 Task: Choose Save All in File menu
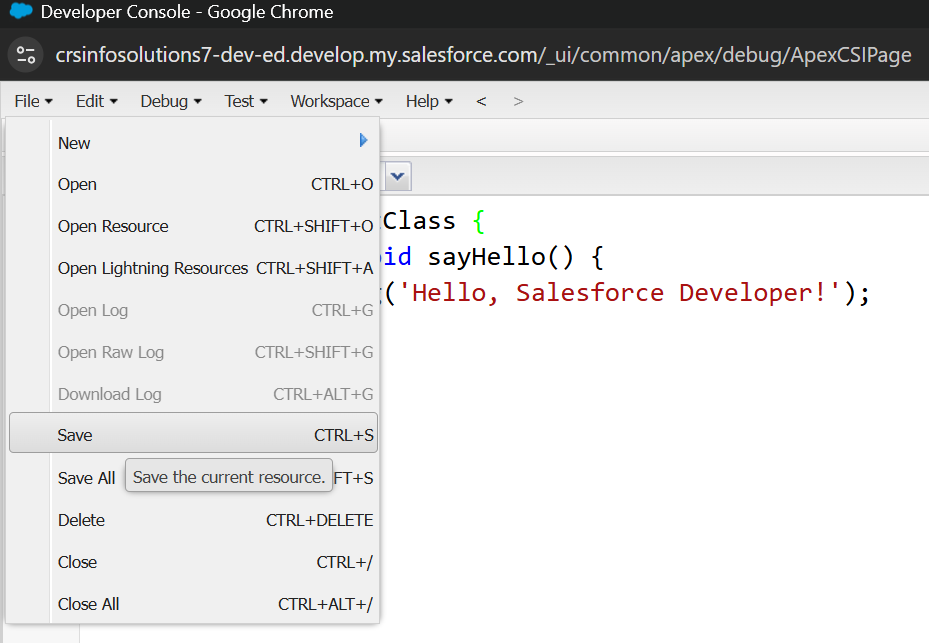(86, 478)
